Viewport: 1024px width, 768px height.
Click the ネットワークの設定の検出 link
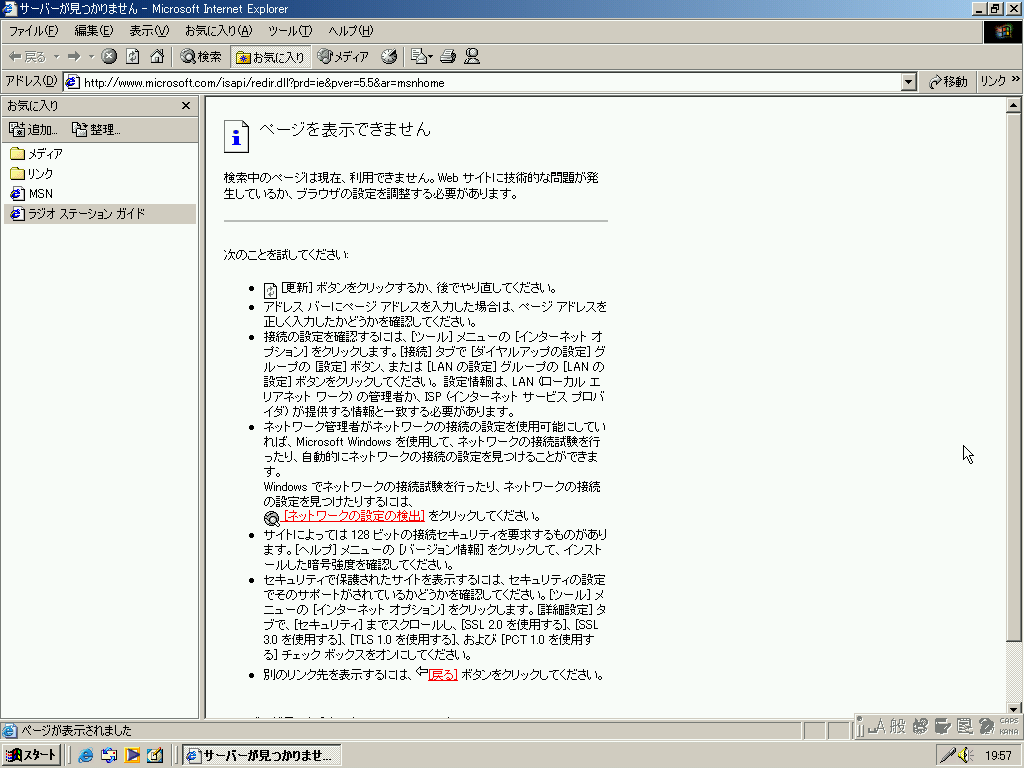coord(354,516)
